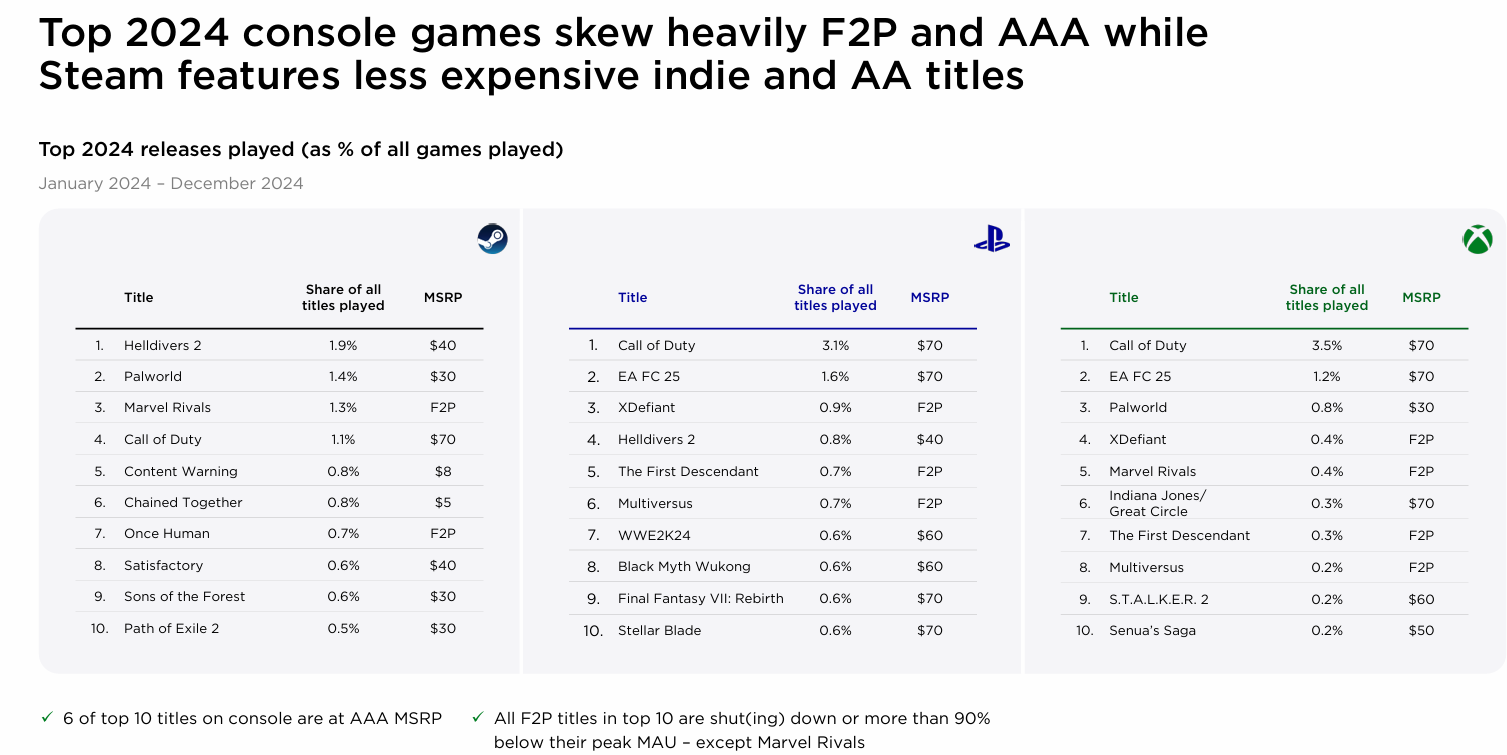Screen dimensions: 1507x755
Task: Select the Xbox 'MSRP' column header
Action: coord(1421,298)
